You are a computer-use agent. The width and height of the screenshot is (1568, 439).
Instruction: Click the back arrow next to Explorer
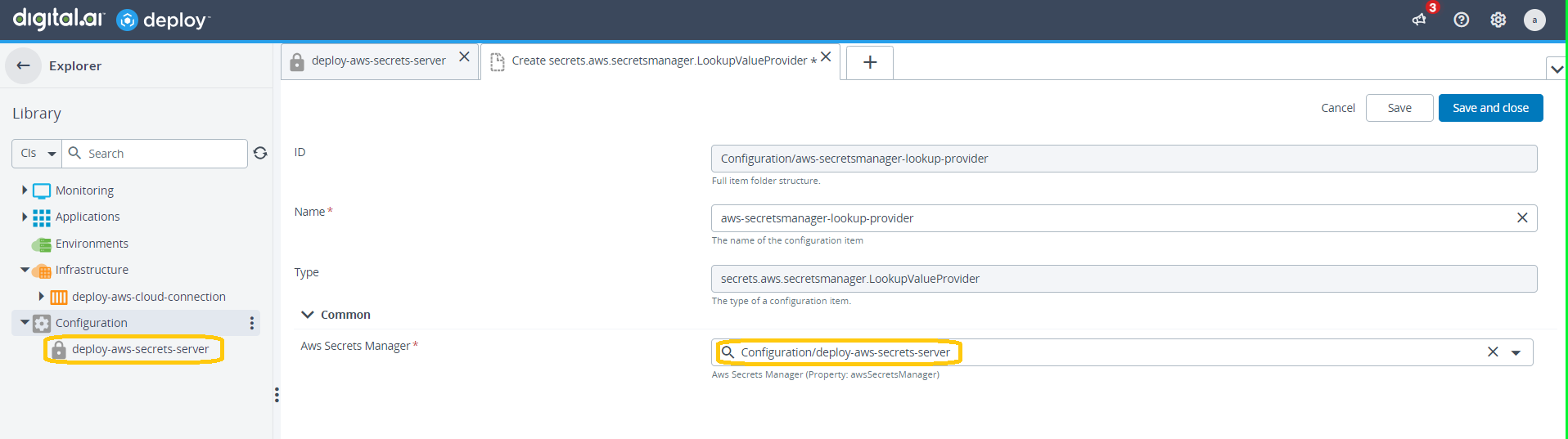(23, 65)
